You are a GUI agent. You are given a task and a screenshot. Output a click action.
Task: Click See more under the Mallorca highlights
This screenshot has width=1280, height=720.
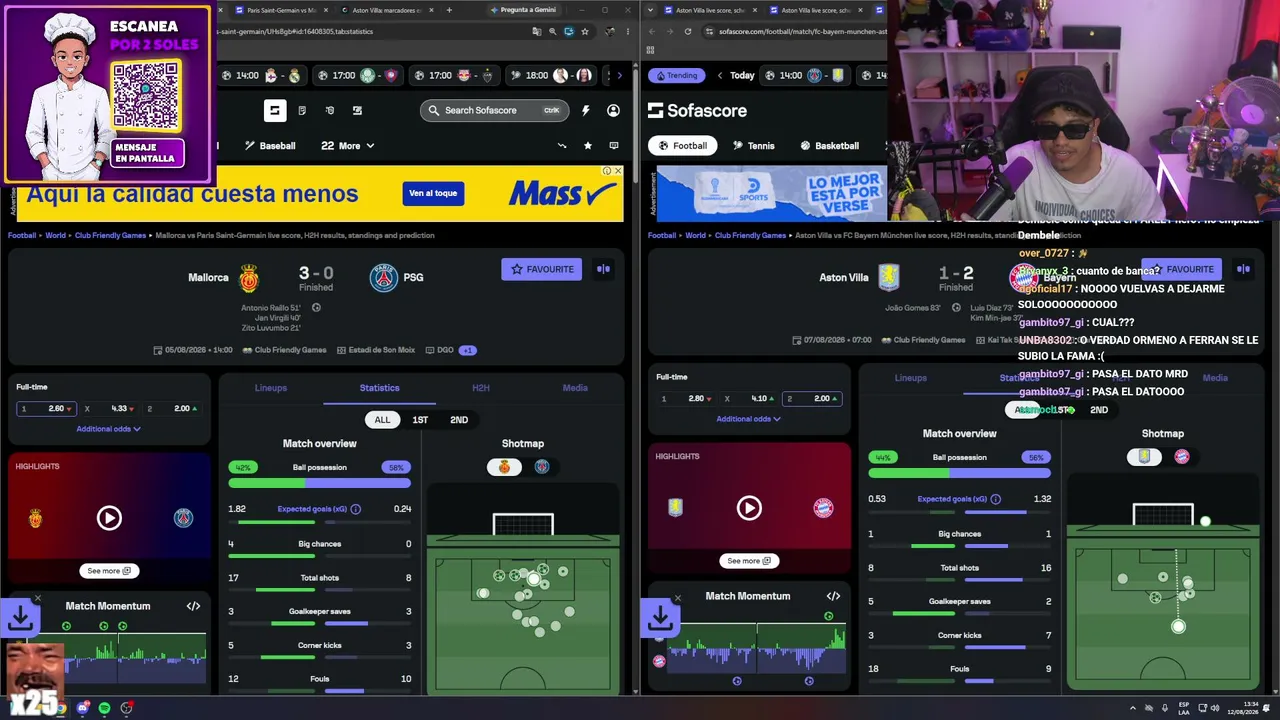click(109, 571)
